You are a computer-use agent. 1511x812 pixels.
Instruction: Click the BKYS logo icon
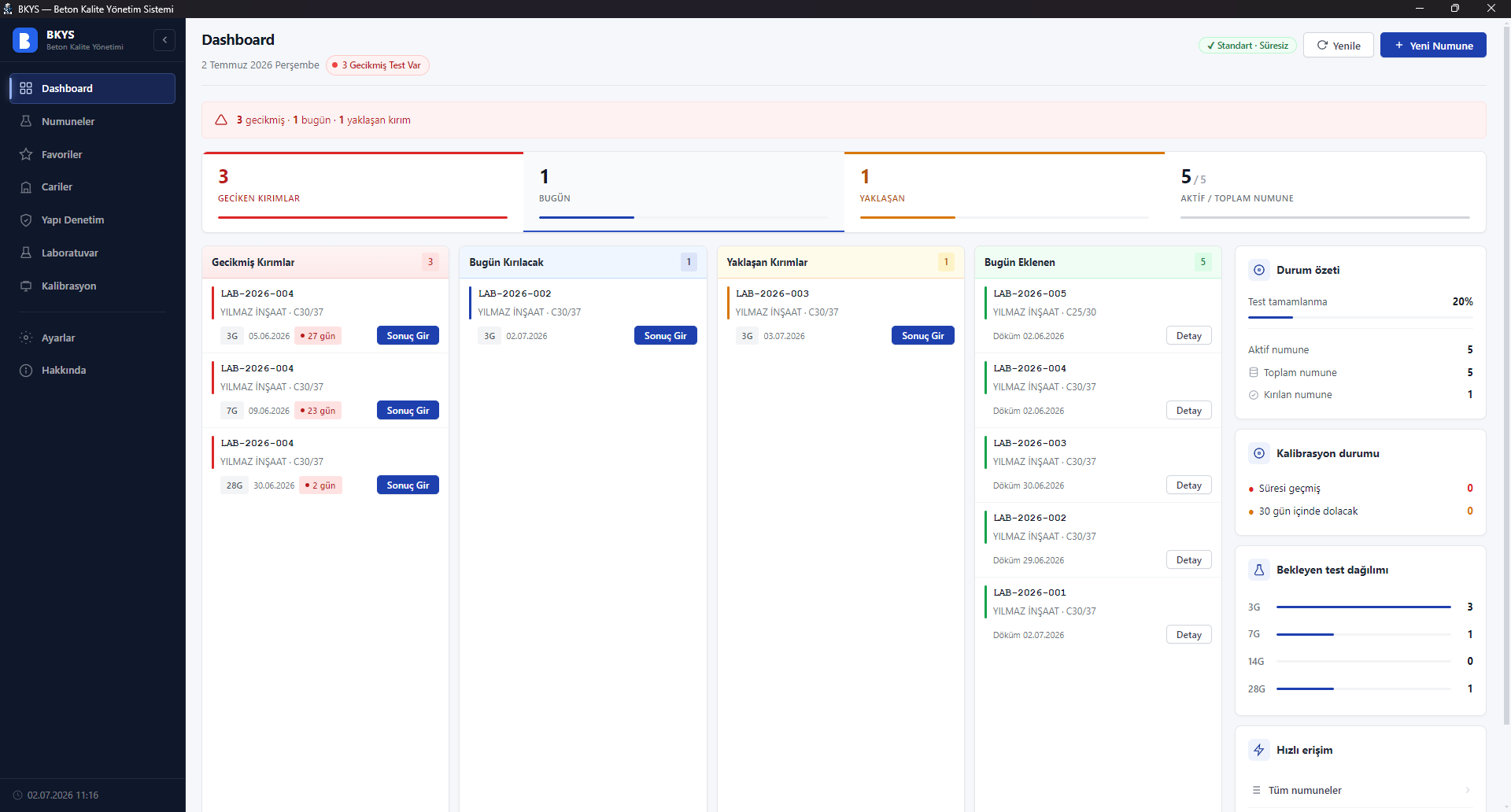[x=25, y=40]
